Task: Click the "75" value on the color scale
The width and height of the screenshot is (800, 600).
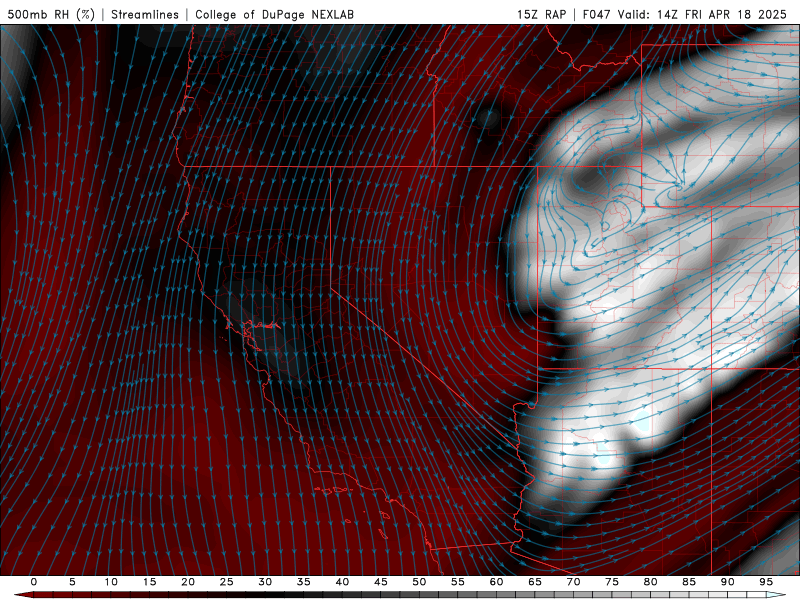Action: (x=612, y=582)
